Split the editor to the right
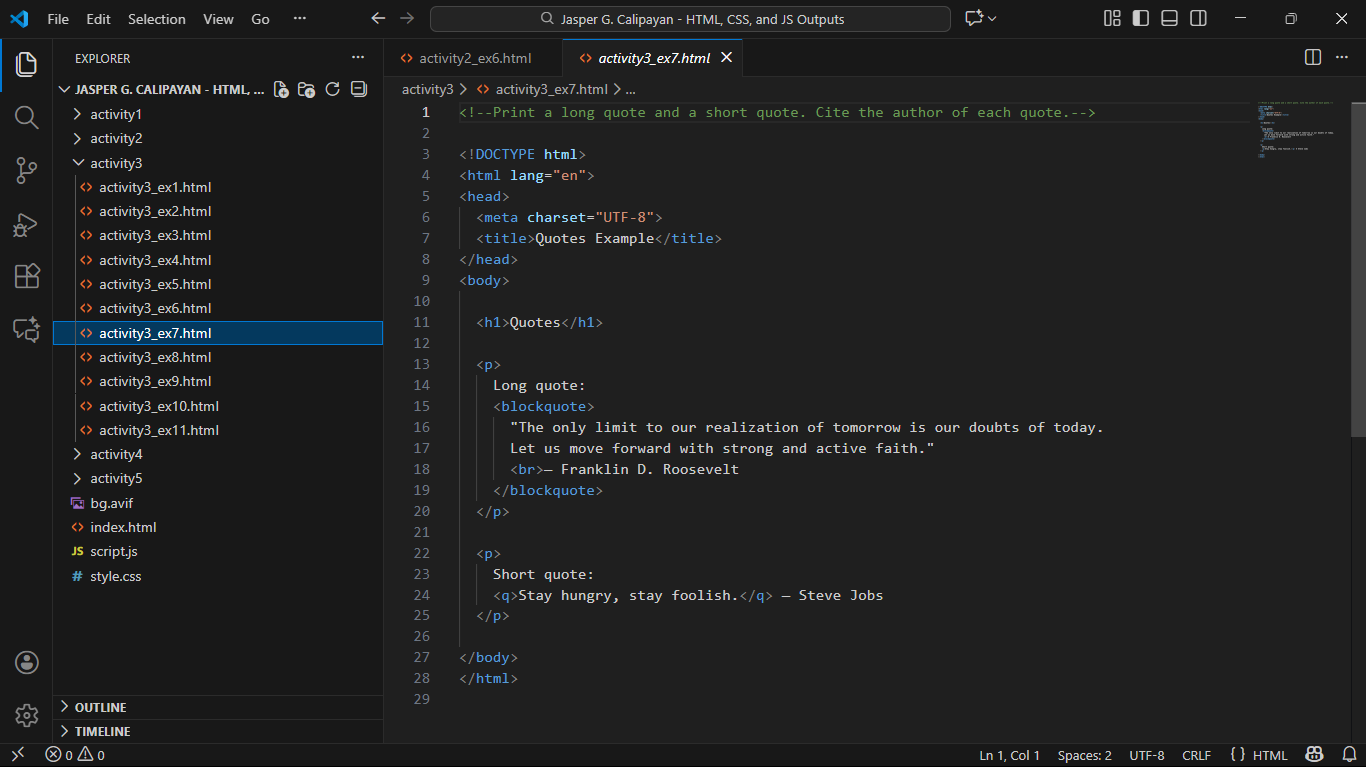 1313,58
